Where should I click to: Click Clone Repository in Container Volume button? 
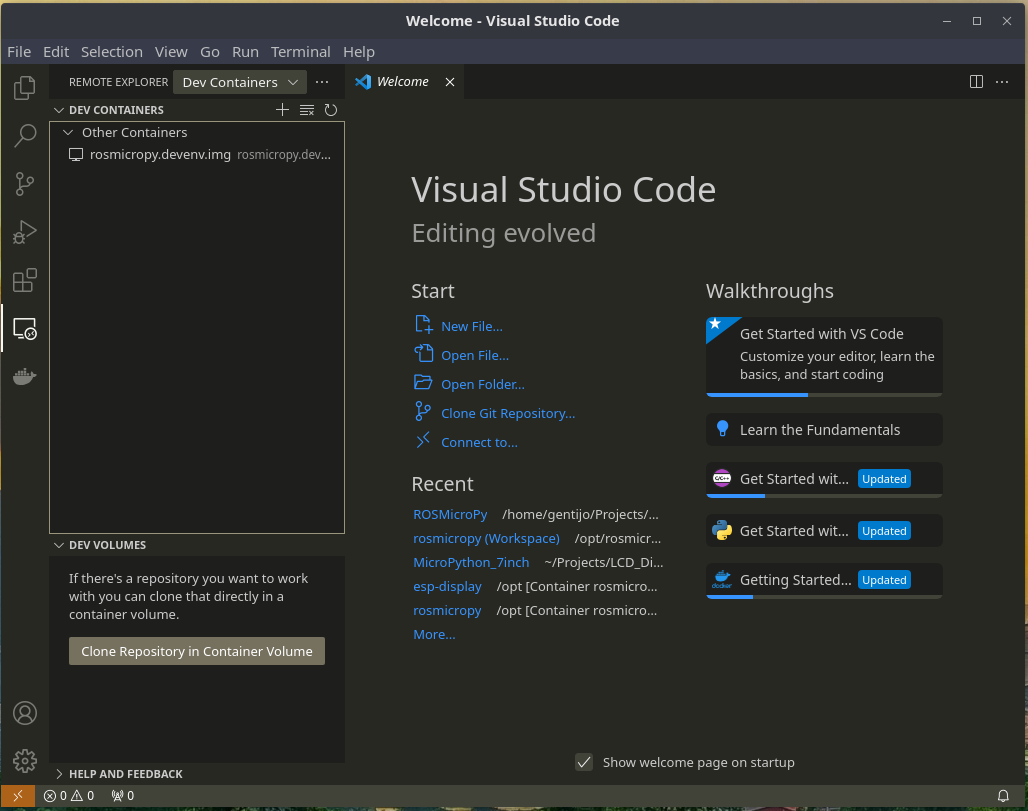(197, 651)
